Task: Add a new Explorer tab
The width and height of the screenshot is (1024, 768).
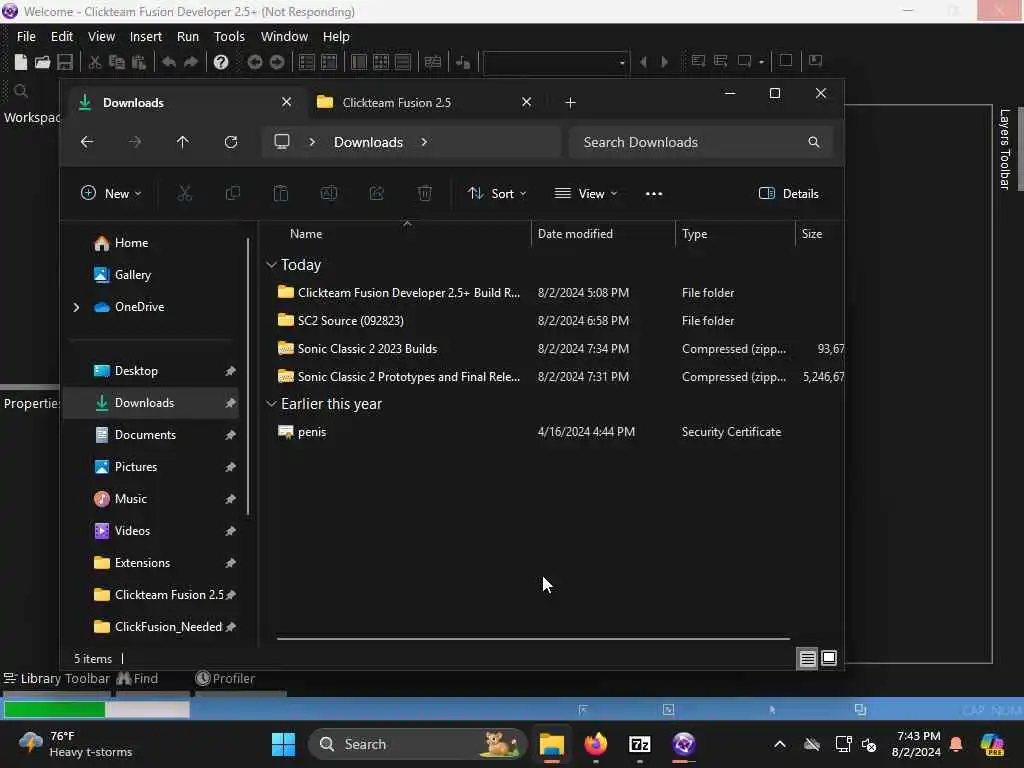Action: coord(570,103)
